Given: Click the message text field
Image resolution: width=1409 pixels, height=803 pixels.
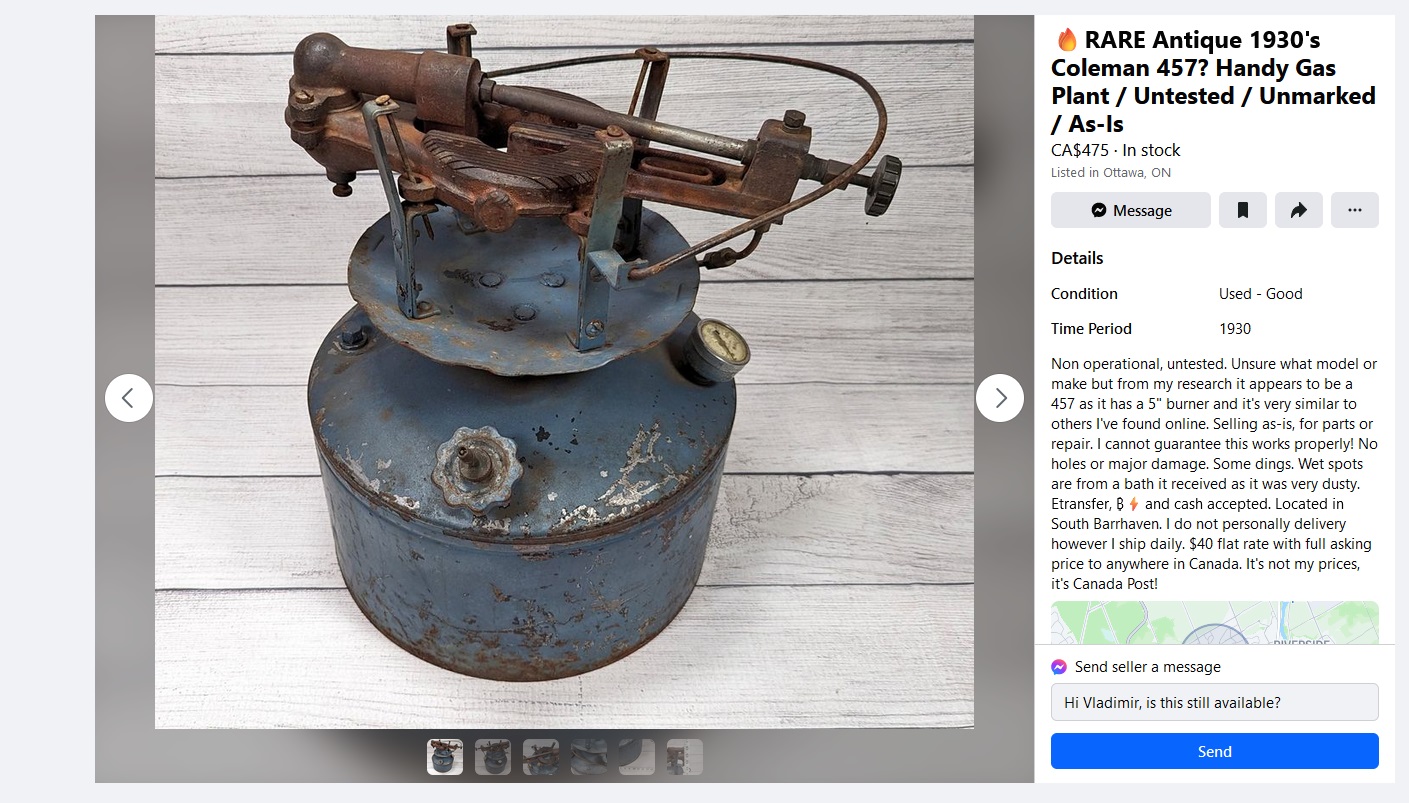Looking at the screenshot, I should tap(1215, 702).
